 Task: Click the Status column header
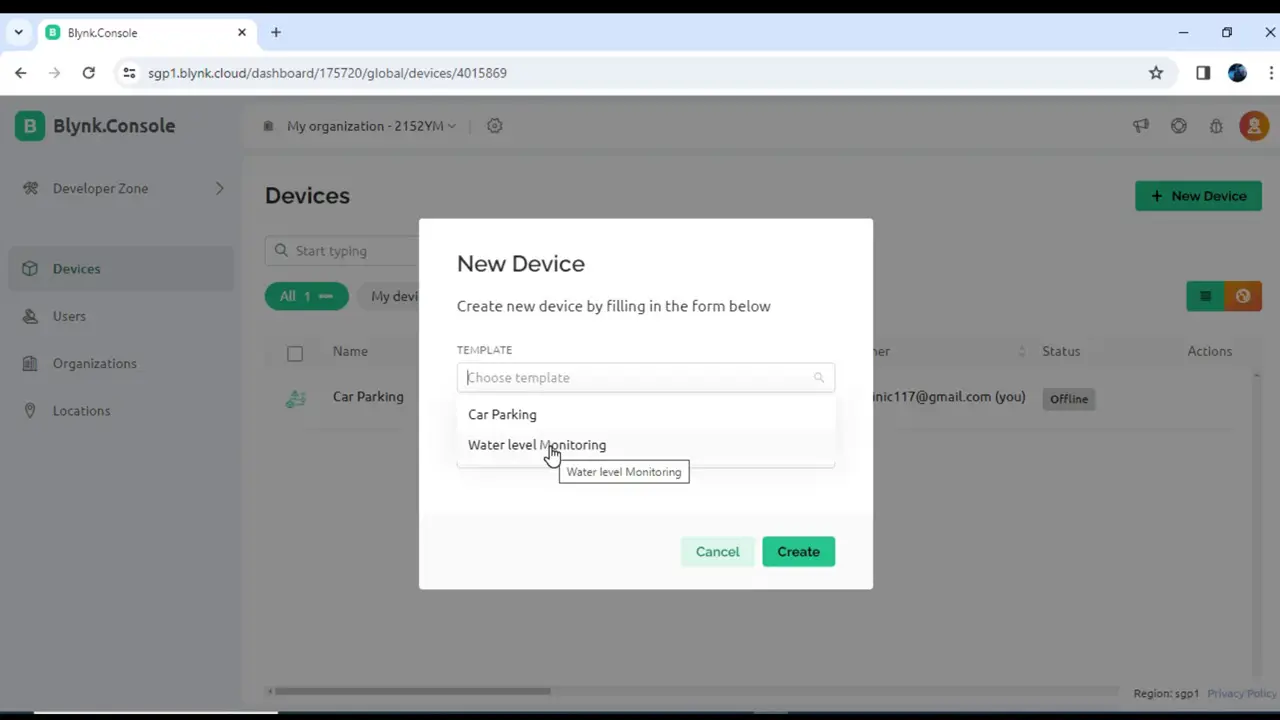(1061, 351)
